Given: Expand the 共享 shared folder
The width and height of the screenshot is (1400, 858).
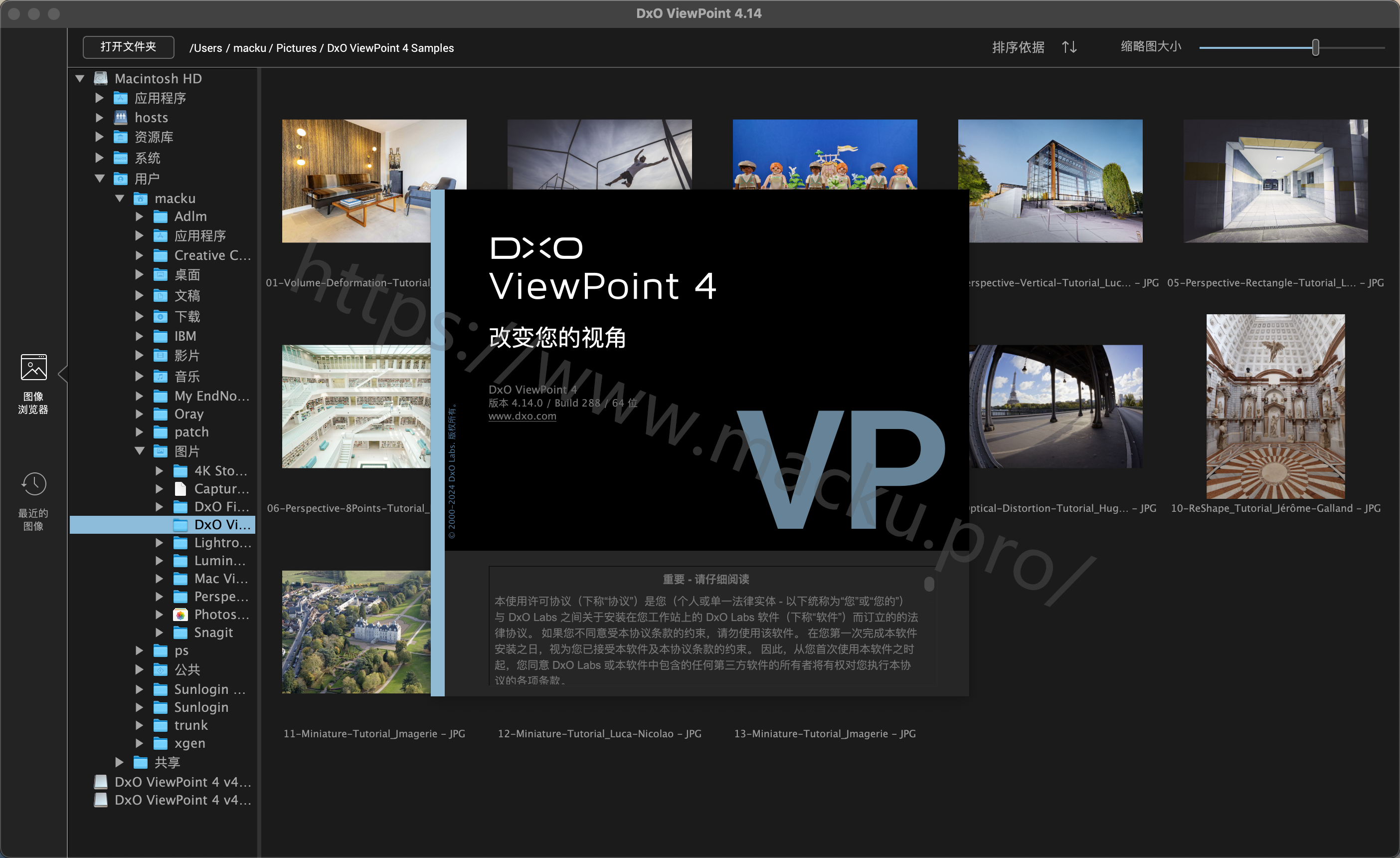Looking at the screenshot, I should pos(120,762).
